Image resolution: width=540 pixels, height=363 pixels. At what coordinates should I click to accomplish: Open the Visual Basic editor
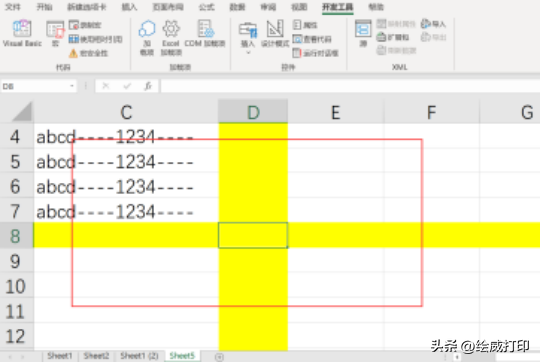click(x=22, y=33)
